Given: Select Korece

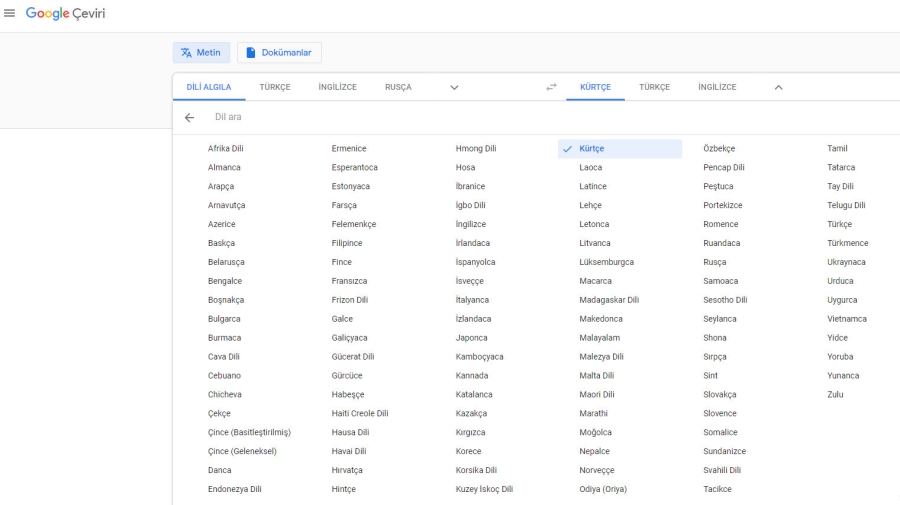Looking at the screenshot, I should coord(468,452).
